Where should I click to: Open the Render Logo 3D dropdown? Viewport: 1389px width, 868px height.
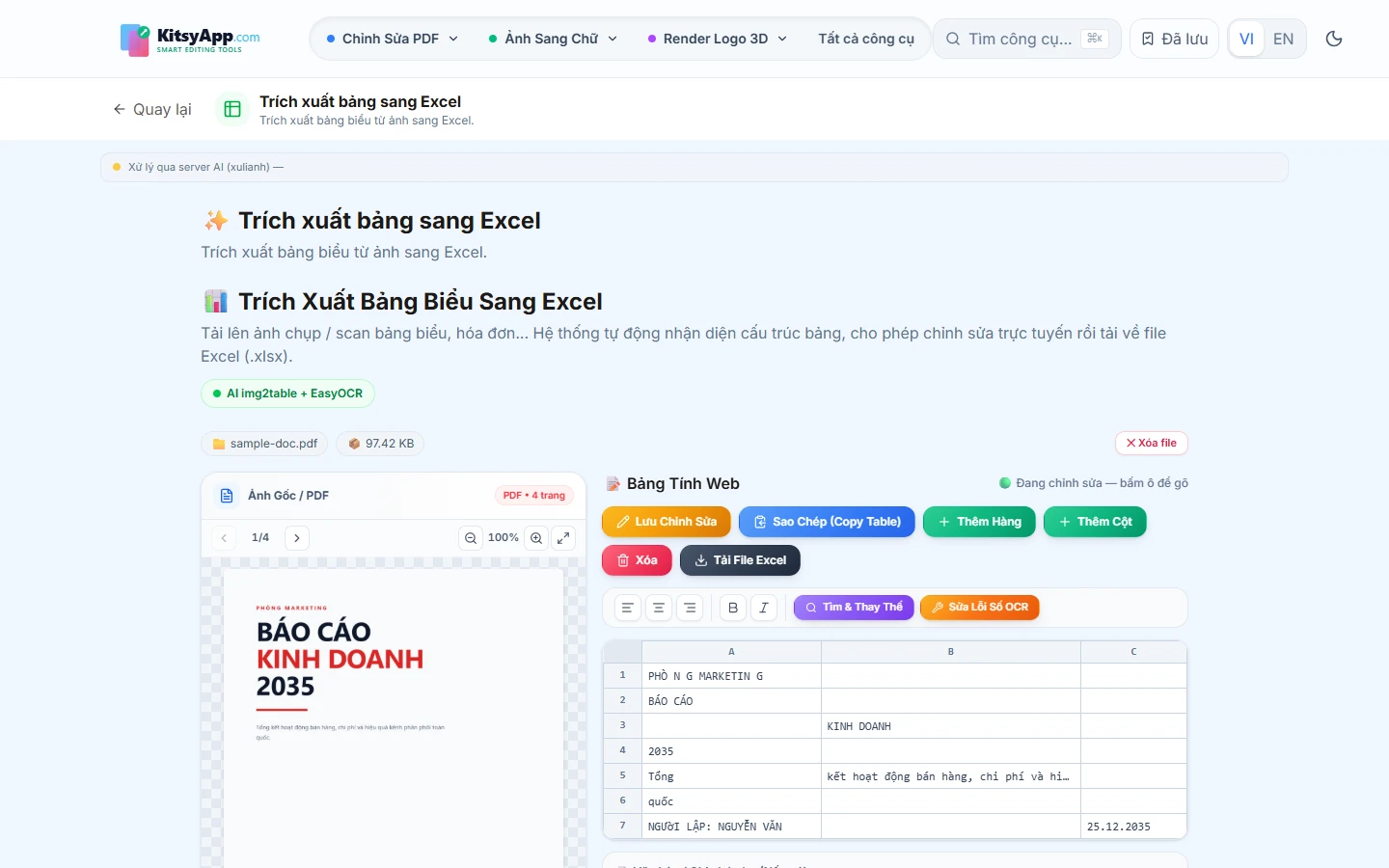tap(718, 39)
